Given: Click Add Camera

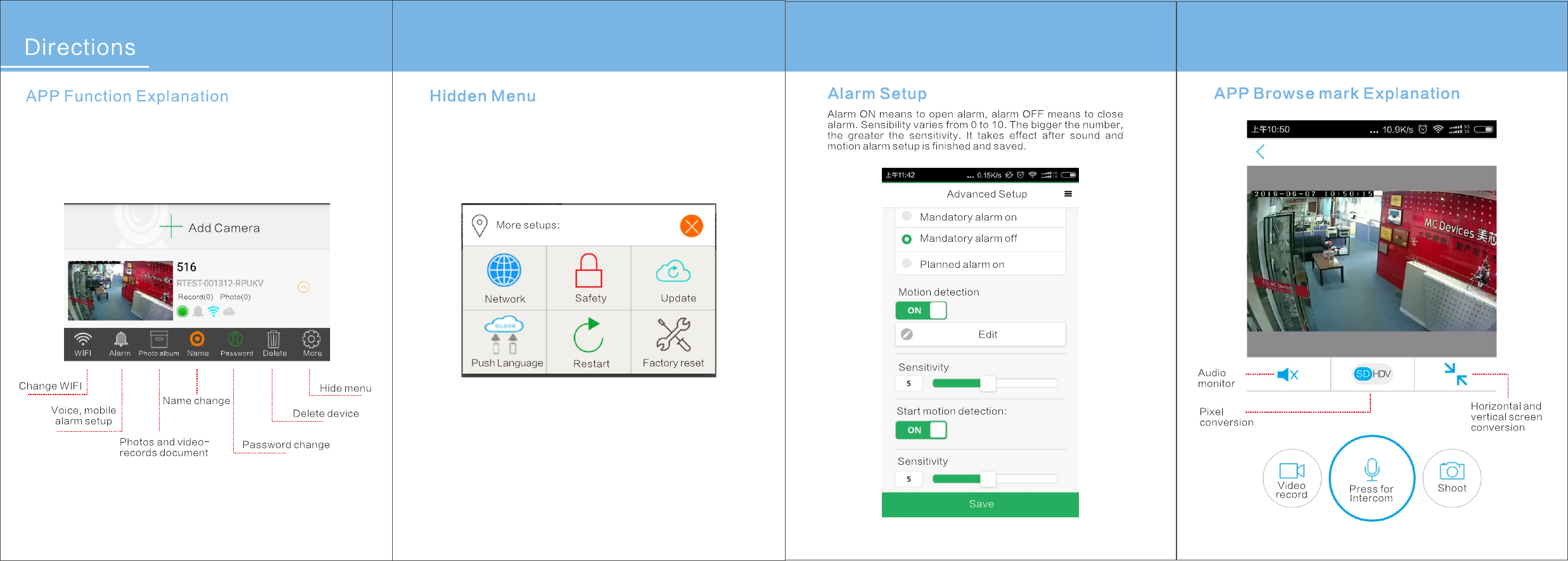Looking at the screenshot, I should (210, 227).
